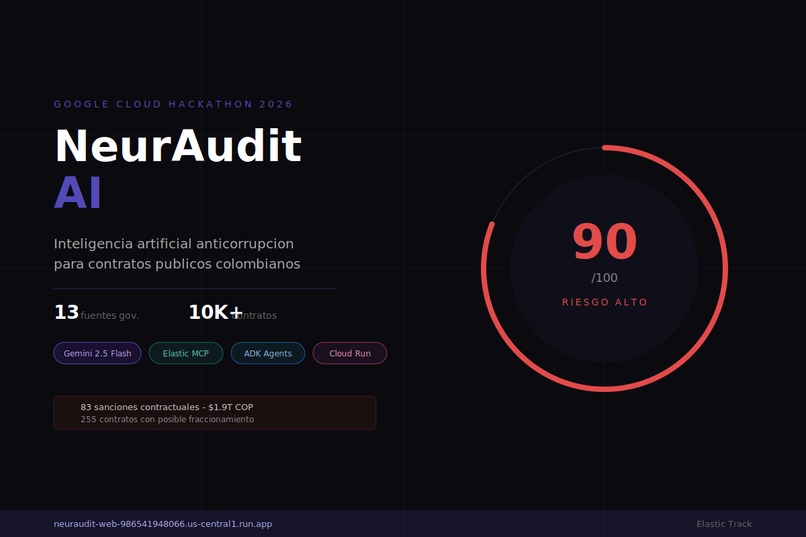Click the Elastic Track footer label
This screenshot has width=806, height=537.
(724, 524)
